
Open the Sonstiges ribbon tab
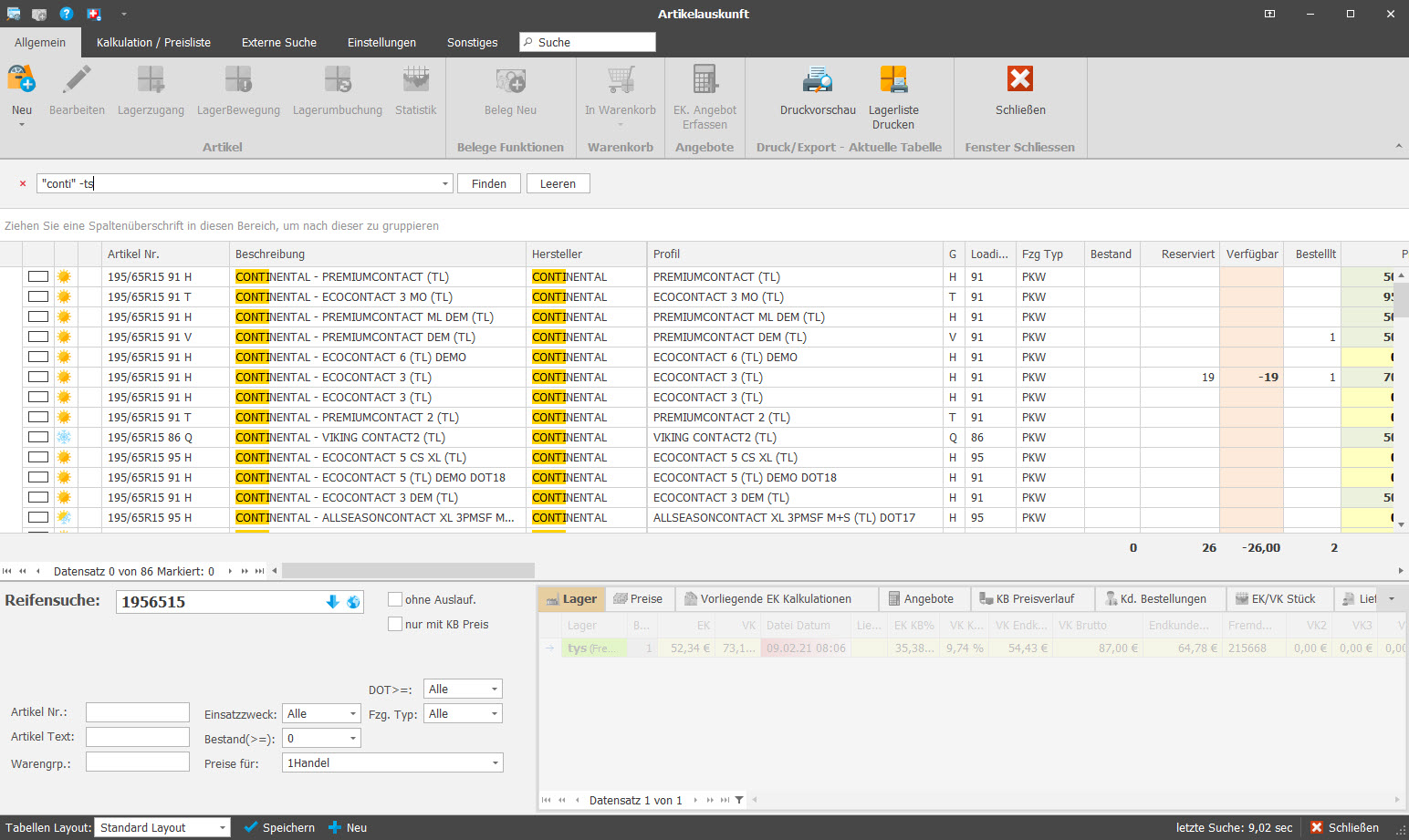(472, 42)
